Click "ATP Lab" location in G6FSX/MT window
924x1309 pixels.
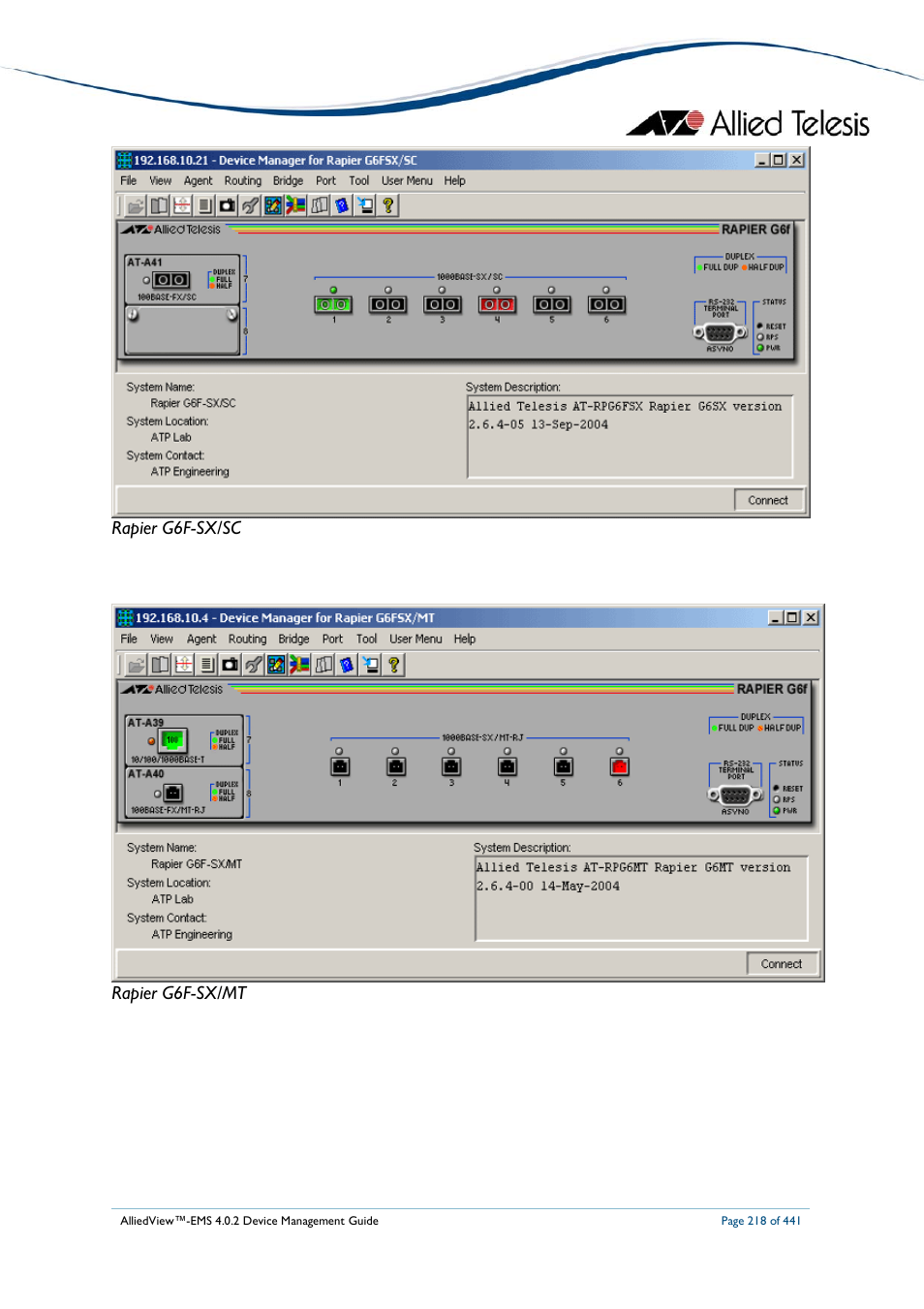point(172,899)
